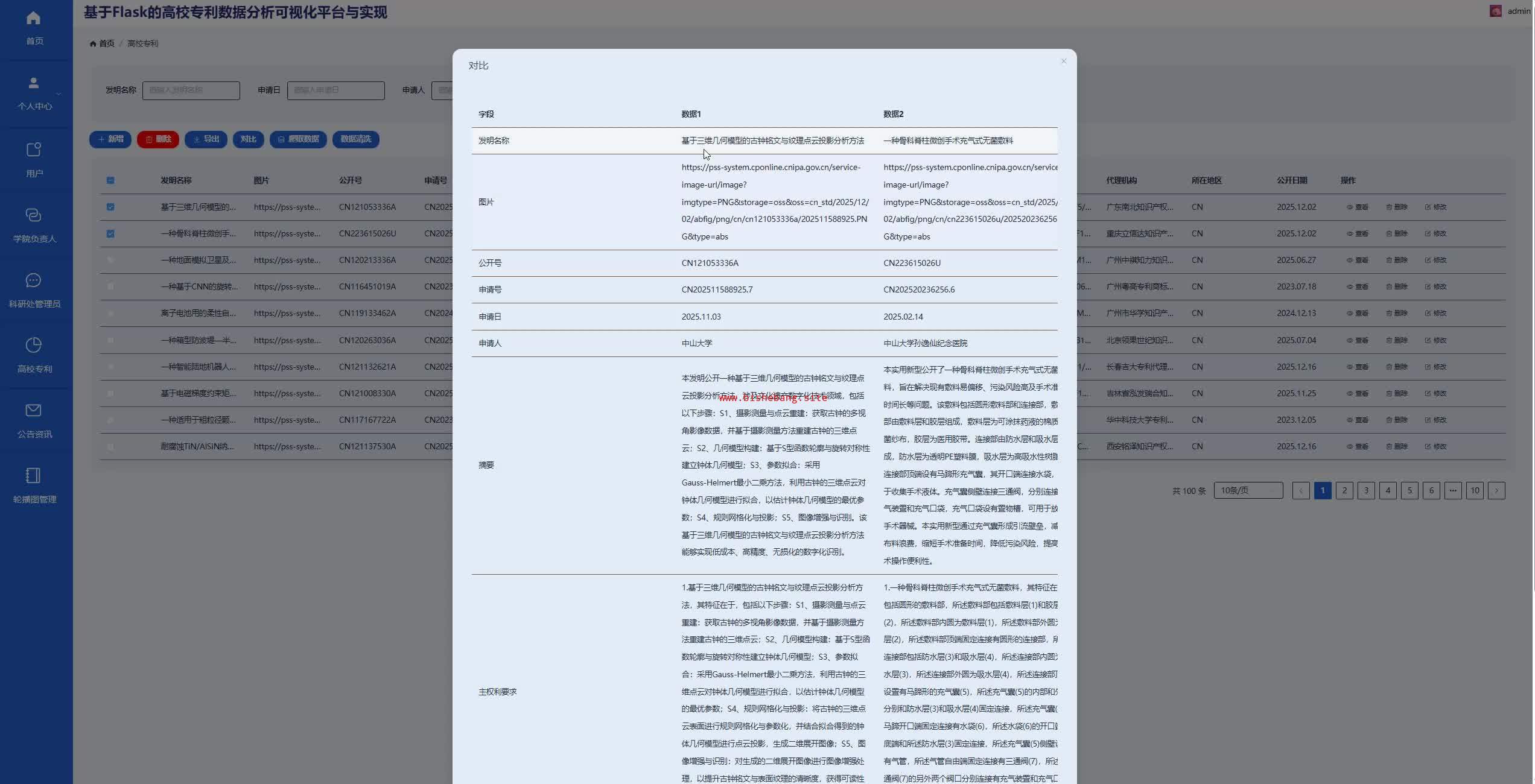The image size is (1535, 784).
Task: Click the 数据清洗 button
Action: coord(356,139)
